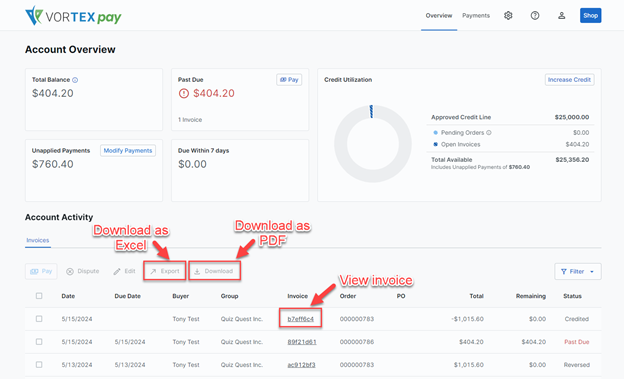Click Due Within 7 days $0.00 amount
This screenshot has width=624, height=379.
click(x=192, y=164)
